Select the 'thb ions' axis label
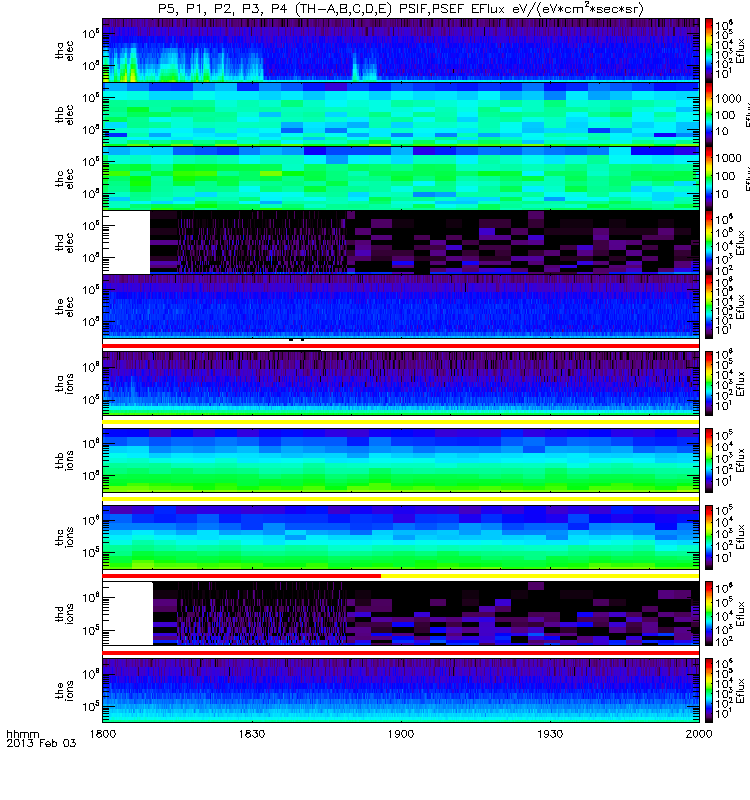This screenshot has height=800, width=750. [x=65, y=460]
